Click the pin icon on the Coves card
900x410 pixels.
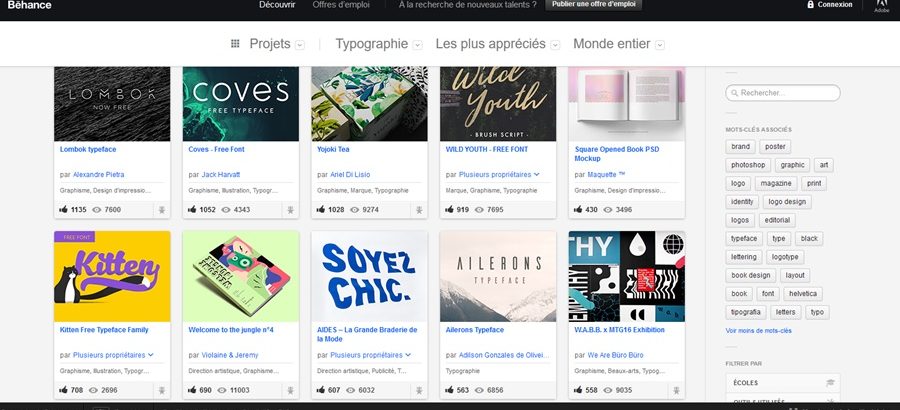click(290, 210)
